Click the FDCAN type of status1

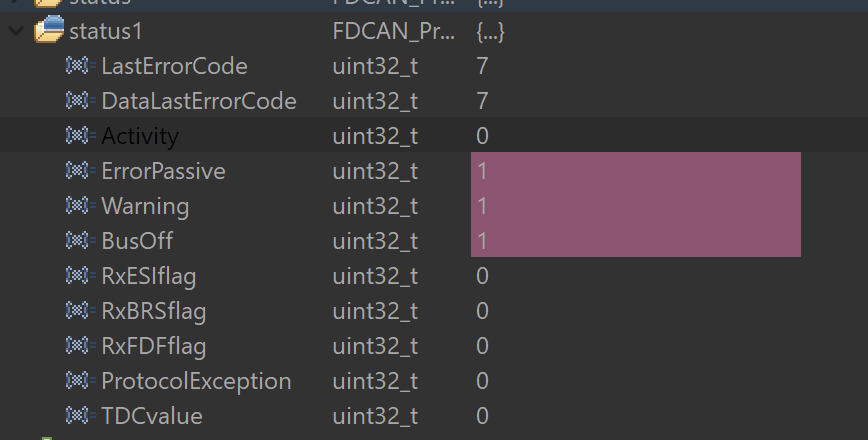tap(397, 31)
